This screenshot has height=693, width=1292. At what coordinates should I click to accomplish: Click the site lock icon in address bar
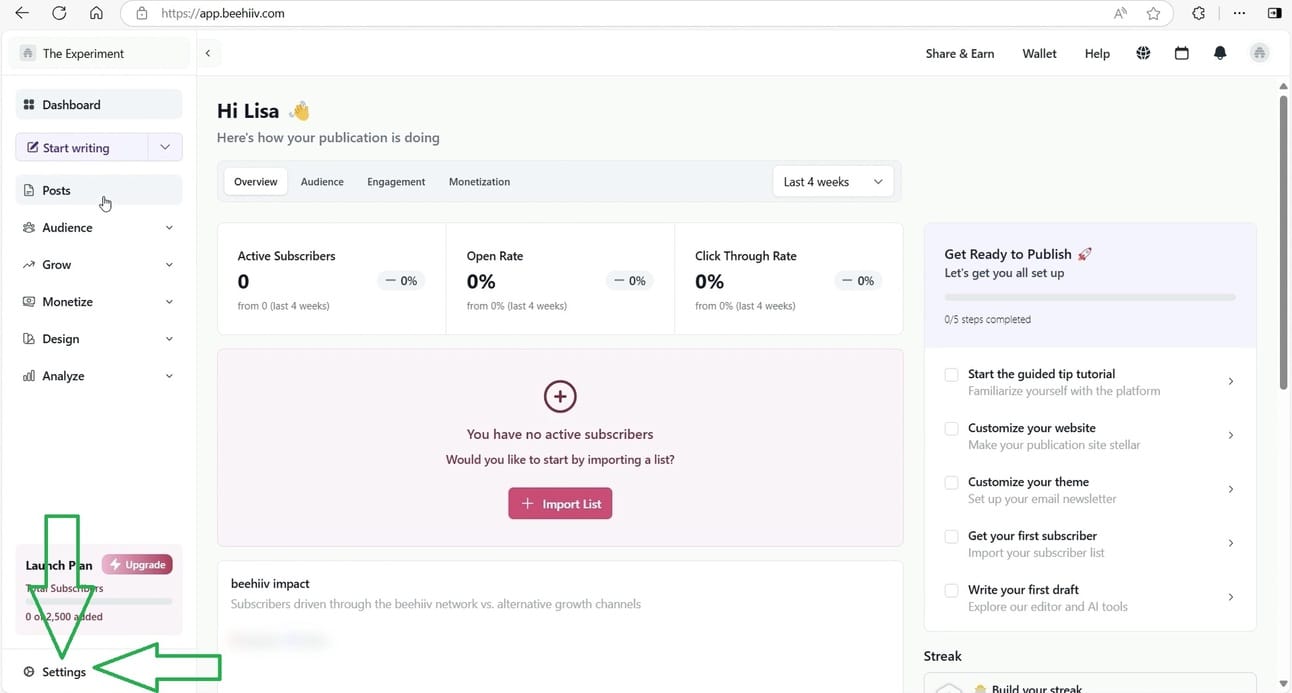tap(141, 14)
